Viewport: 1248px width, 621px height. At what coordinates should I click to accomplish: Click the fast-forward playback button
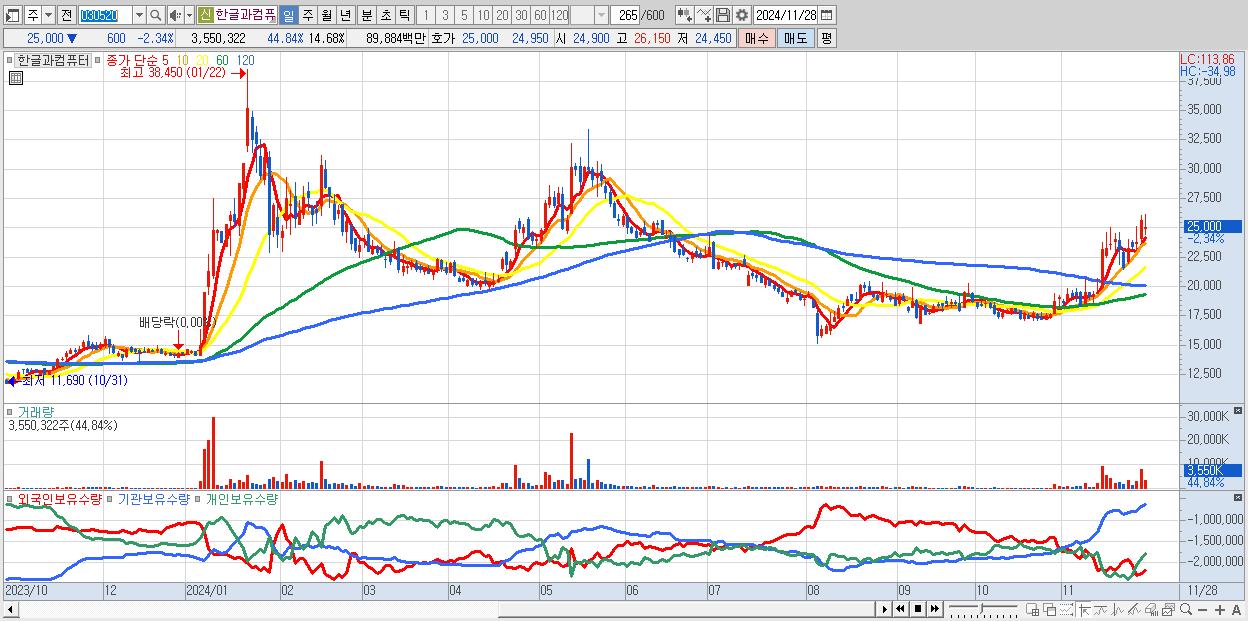pos(934,609)
